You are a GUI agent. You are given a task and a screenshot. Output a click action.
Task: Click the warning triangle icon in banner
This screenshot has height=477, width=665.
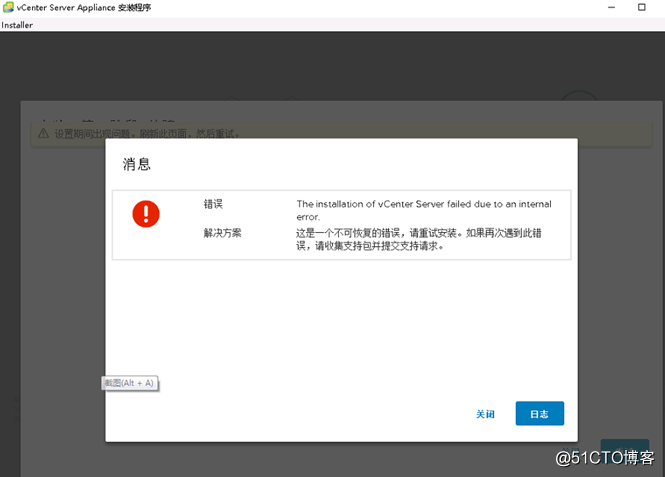click(x=43, y=134)
